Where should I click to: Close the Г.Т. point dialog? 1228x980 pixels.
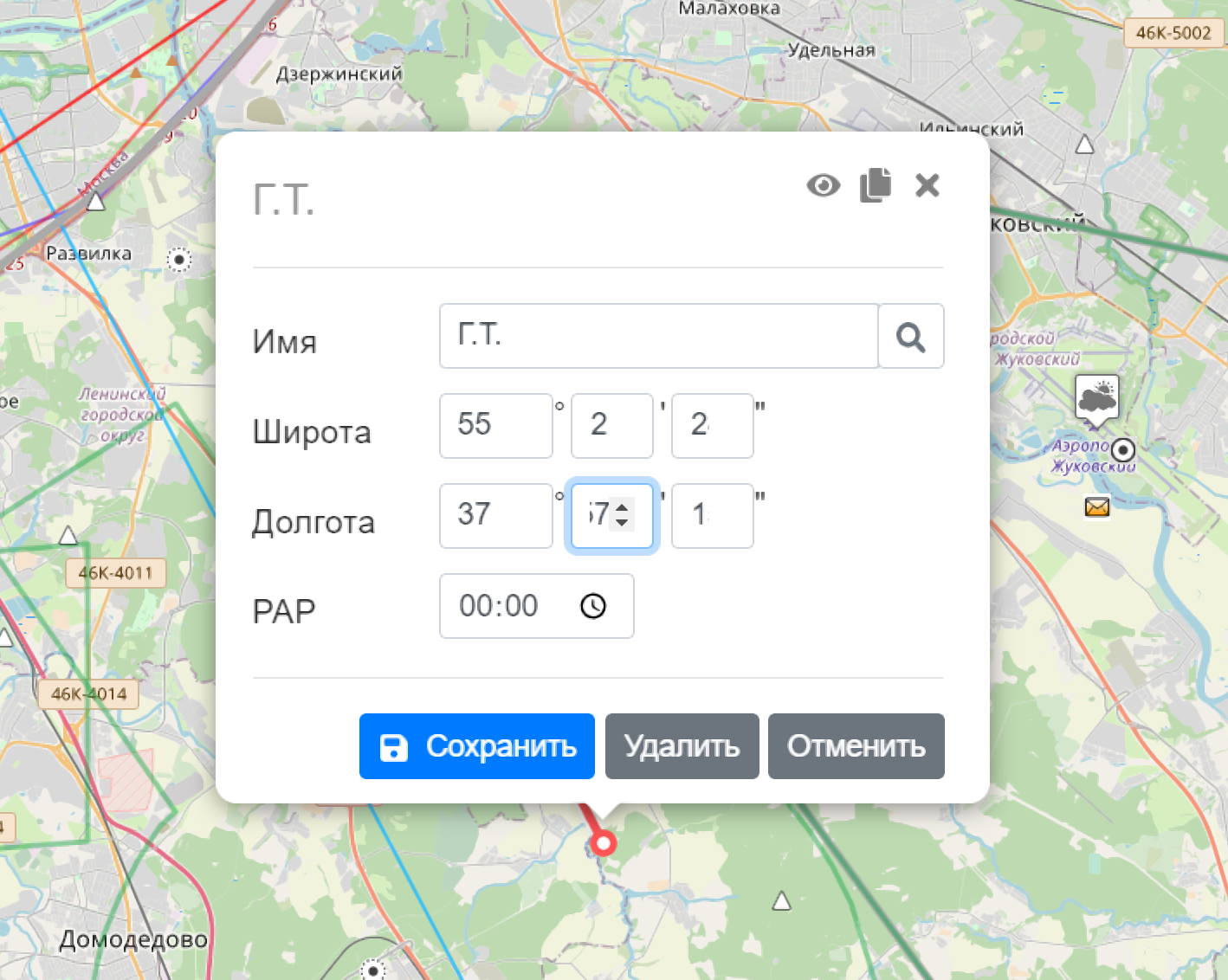(927, 185)
